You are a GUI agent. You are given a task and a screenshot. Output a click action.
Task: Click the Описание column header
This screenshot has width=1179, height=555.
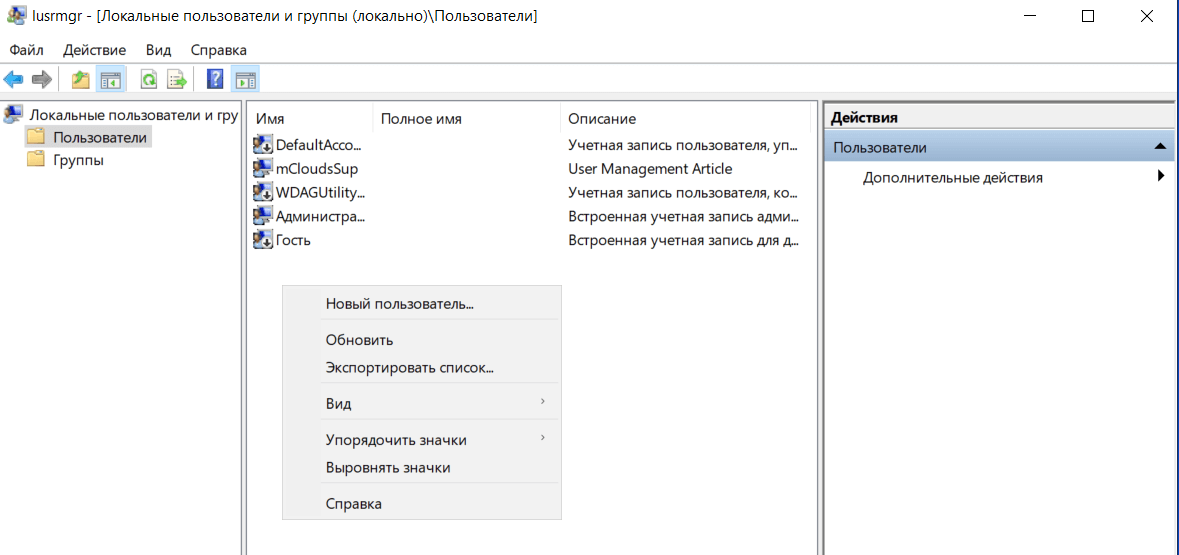coord(602,118)
